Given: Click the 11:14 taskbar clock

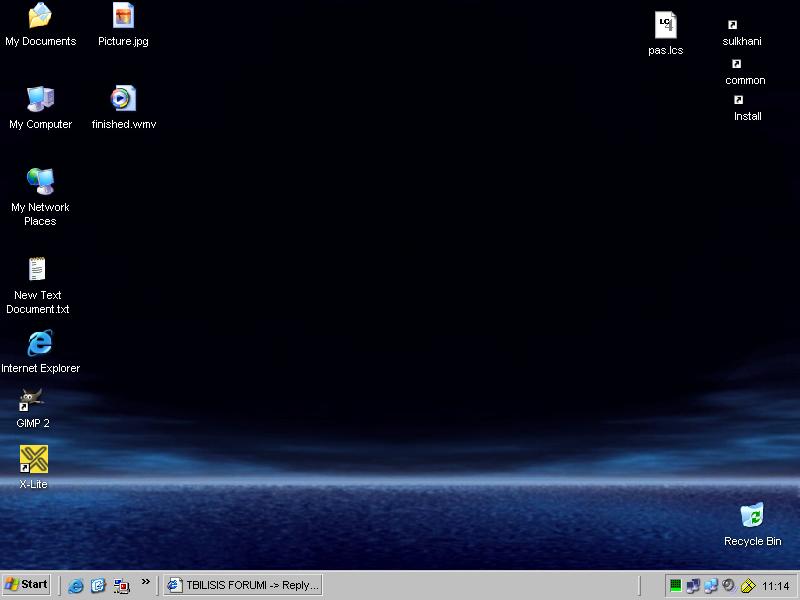Looking at the screenshot, I should [x=776, y=586].
